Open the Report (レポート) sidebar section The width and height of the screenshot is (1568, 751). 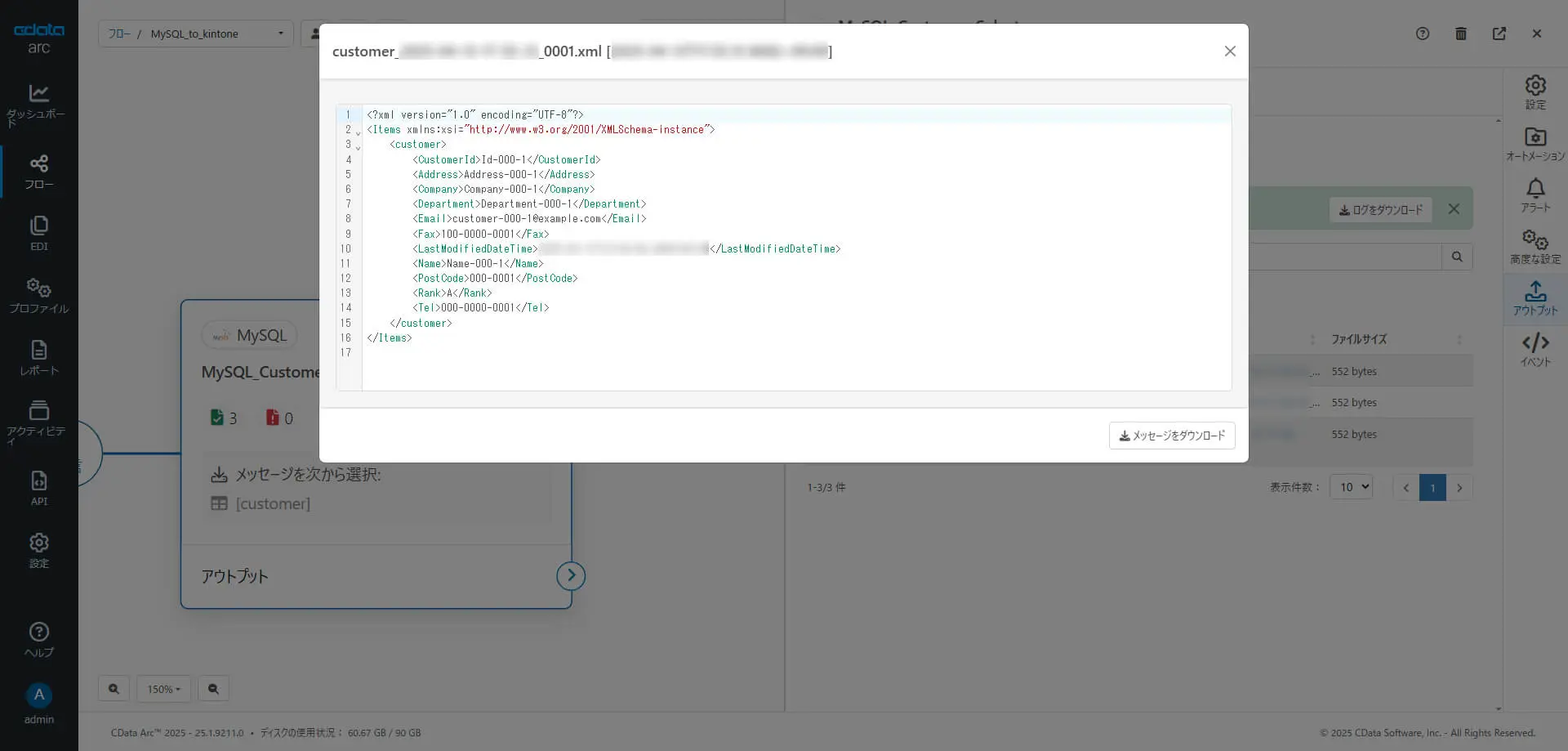[x=38, y=358]
